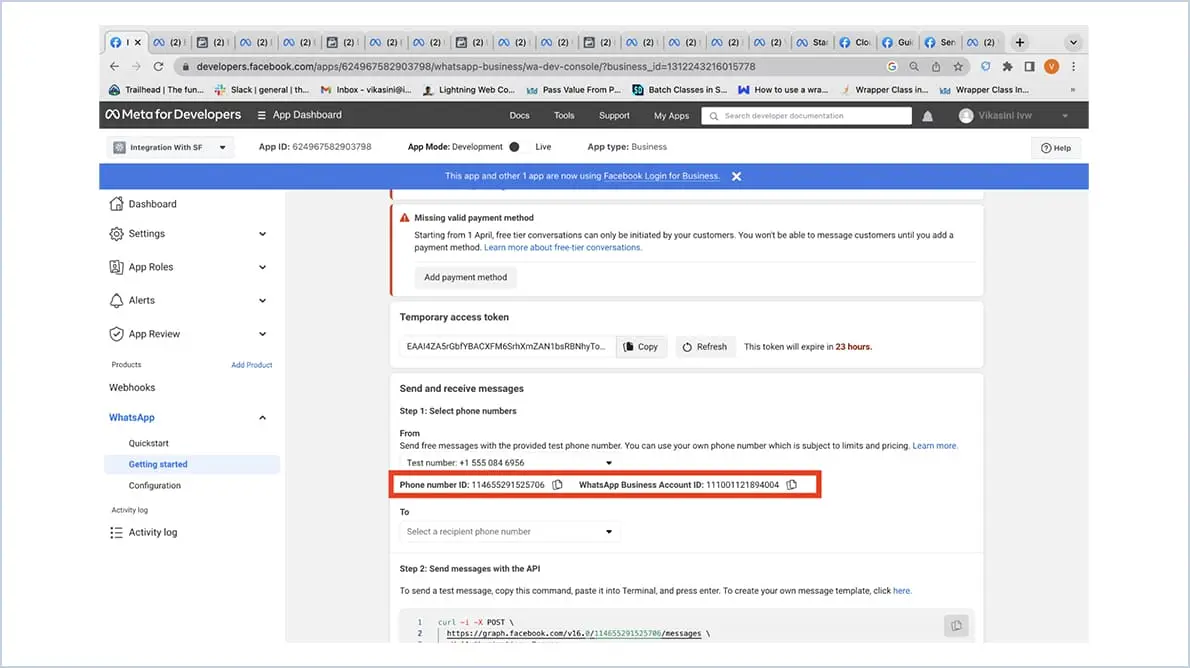This screenshot has width=1190, height=668.
Task: Expand the Settings sidebar section
Action: 263,234
